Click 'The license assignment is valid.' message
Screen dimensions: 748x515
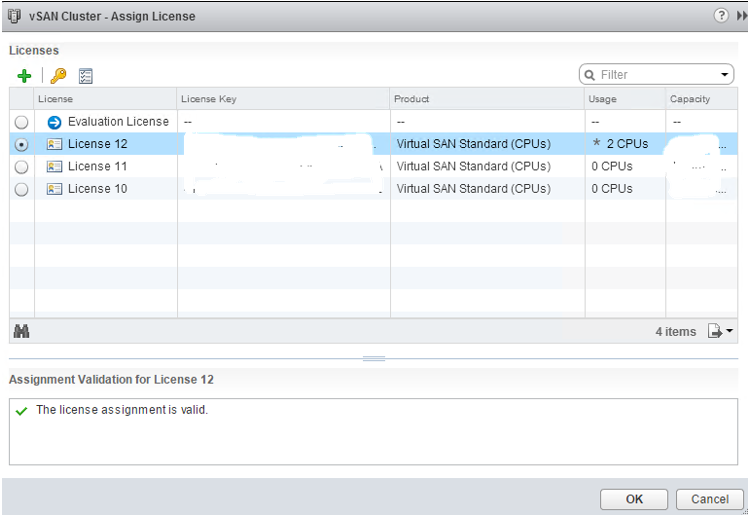(122, 410)
